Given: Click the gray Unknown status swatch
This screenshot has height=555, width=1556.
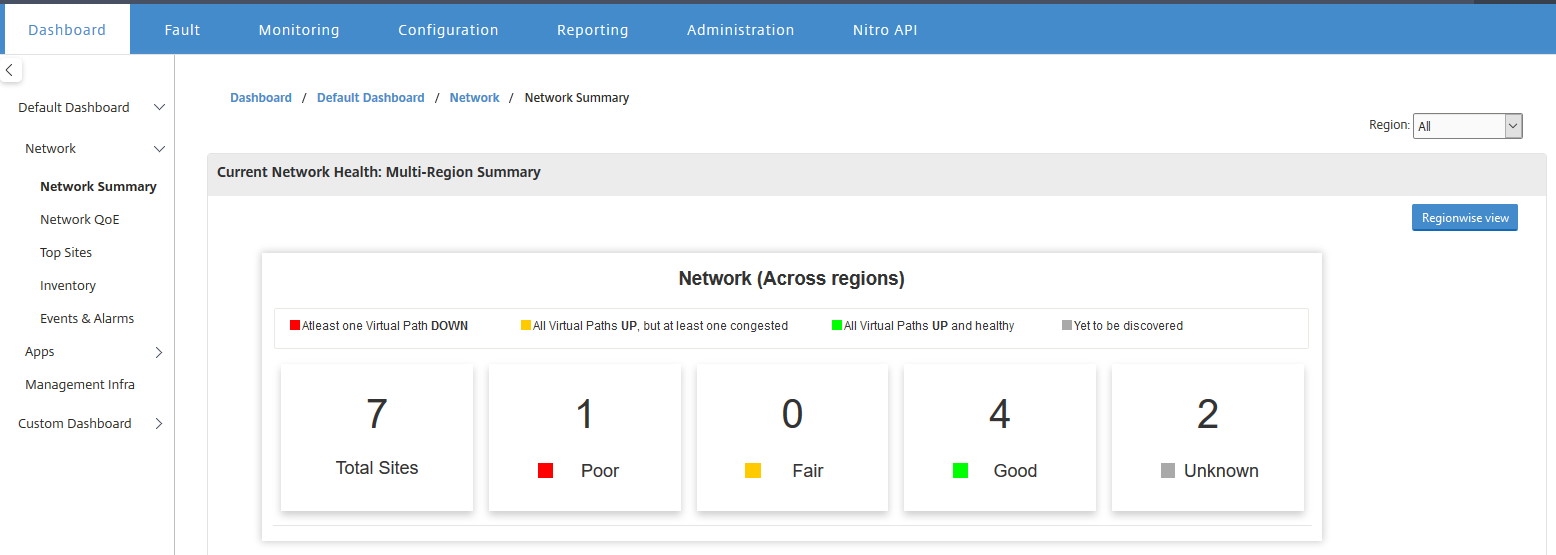Looking at the screenshot, I should [1168, 471].
